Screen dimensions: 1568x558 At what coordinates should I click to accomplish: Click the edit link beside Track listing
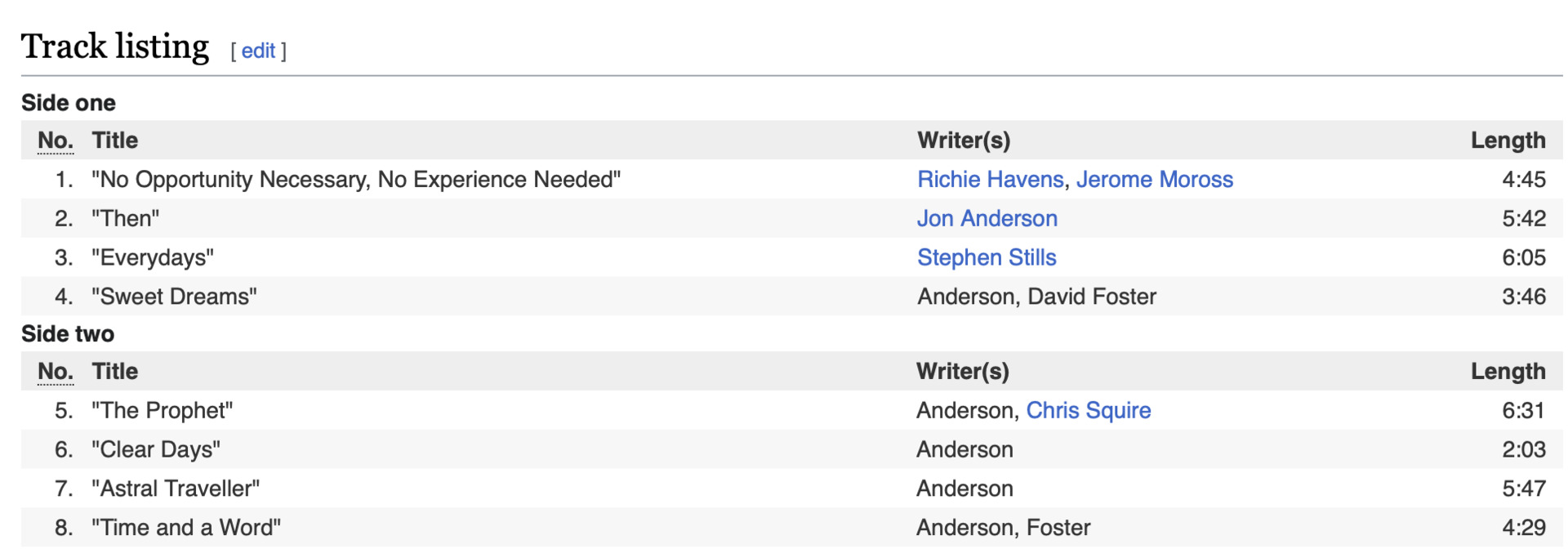click(258, 51)
